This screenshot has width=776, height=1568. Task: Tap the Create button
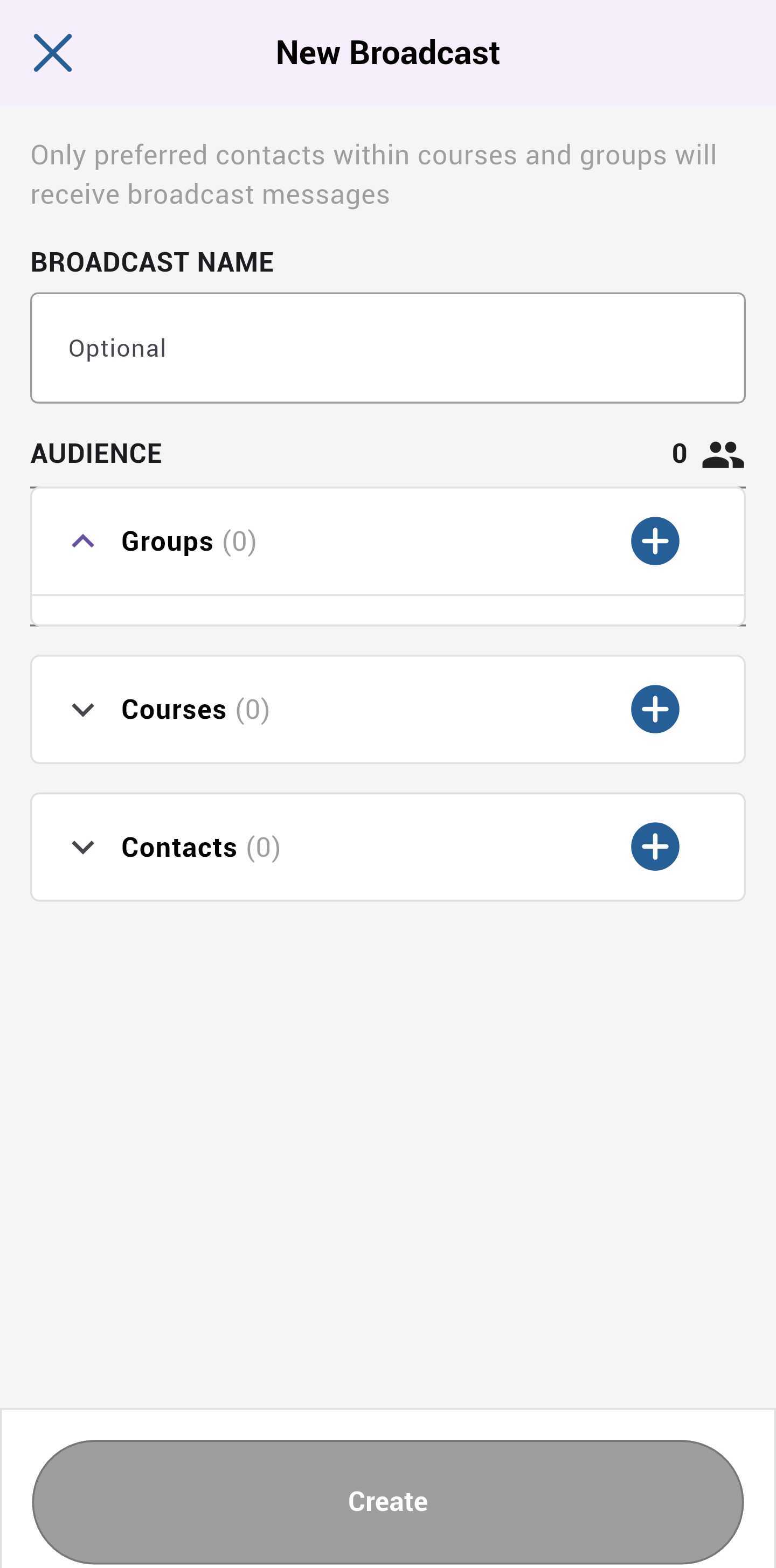pyautogui.click(x=387, y=1502)
